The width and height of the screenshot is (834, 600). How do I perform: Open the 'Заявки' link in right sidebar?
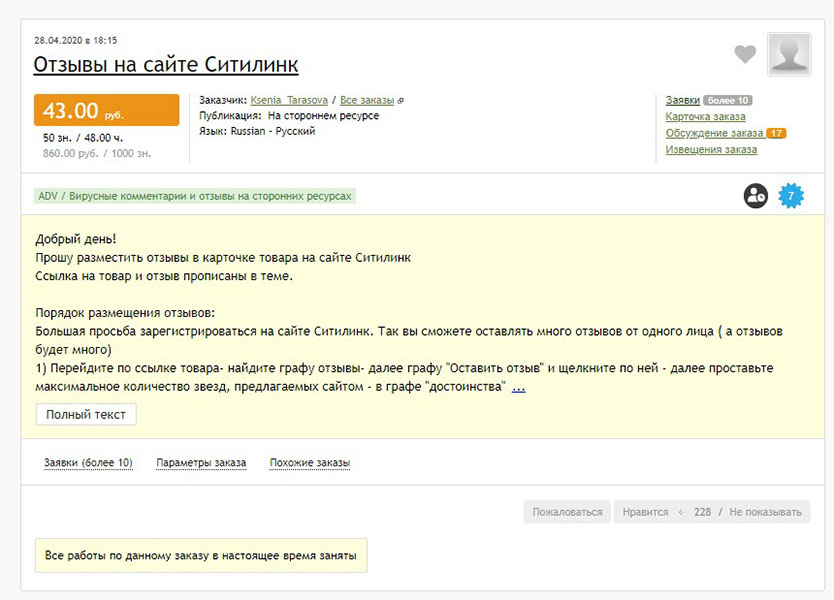coord(683,101)
